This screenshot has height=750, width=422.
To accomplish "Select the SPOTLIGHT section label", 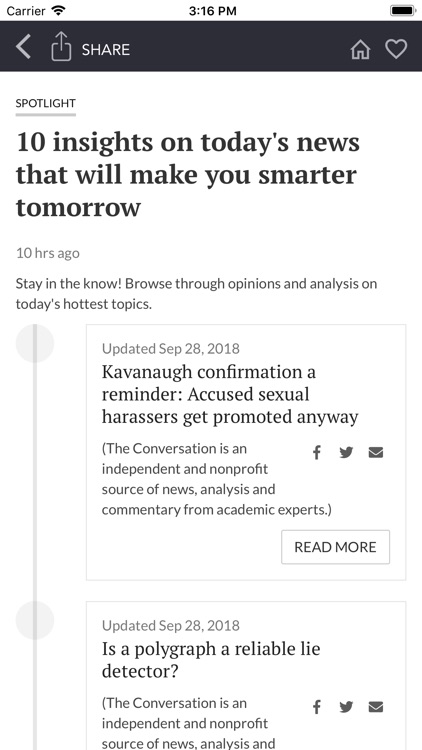I will 45,103.
